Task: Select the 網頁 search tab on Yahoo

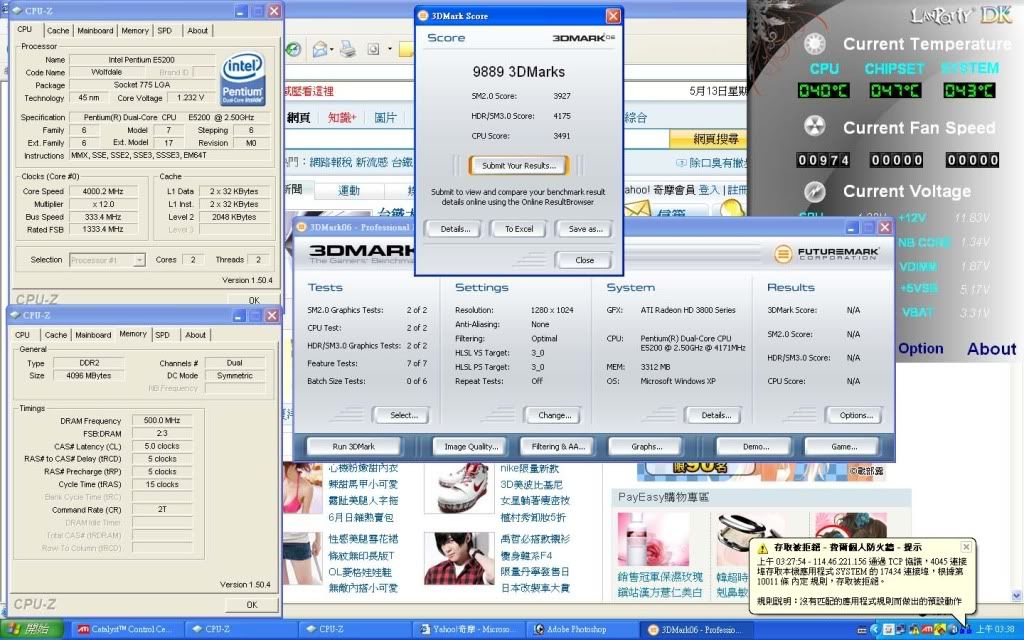Action: coord(298,118)
